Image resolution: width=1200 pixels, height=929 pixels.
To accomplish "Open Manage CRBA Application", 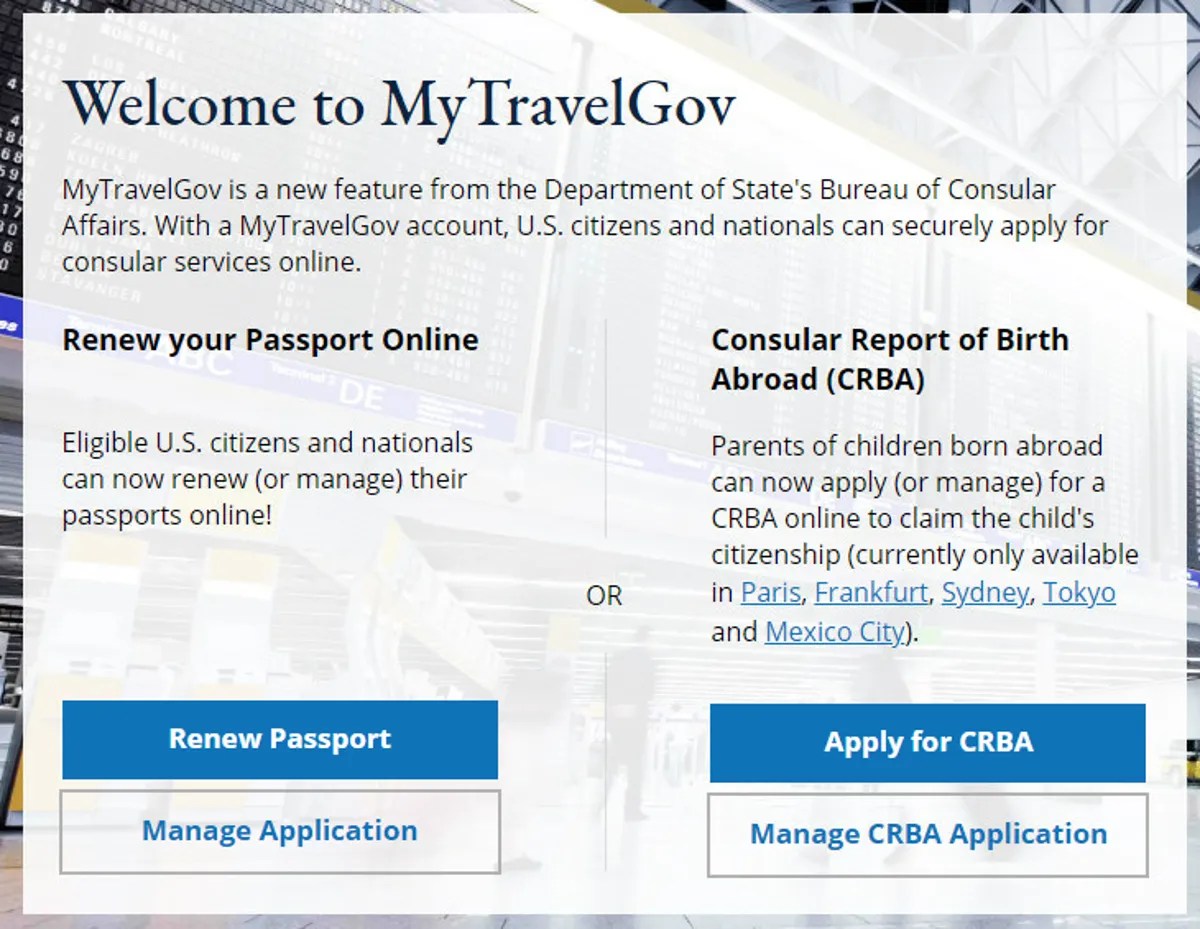I will tap(927, 834).
